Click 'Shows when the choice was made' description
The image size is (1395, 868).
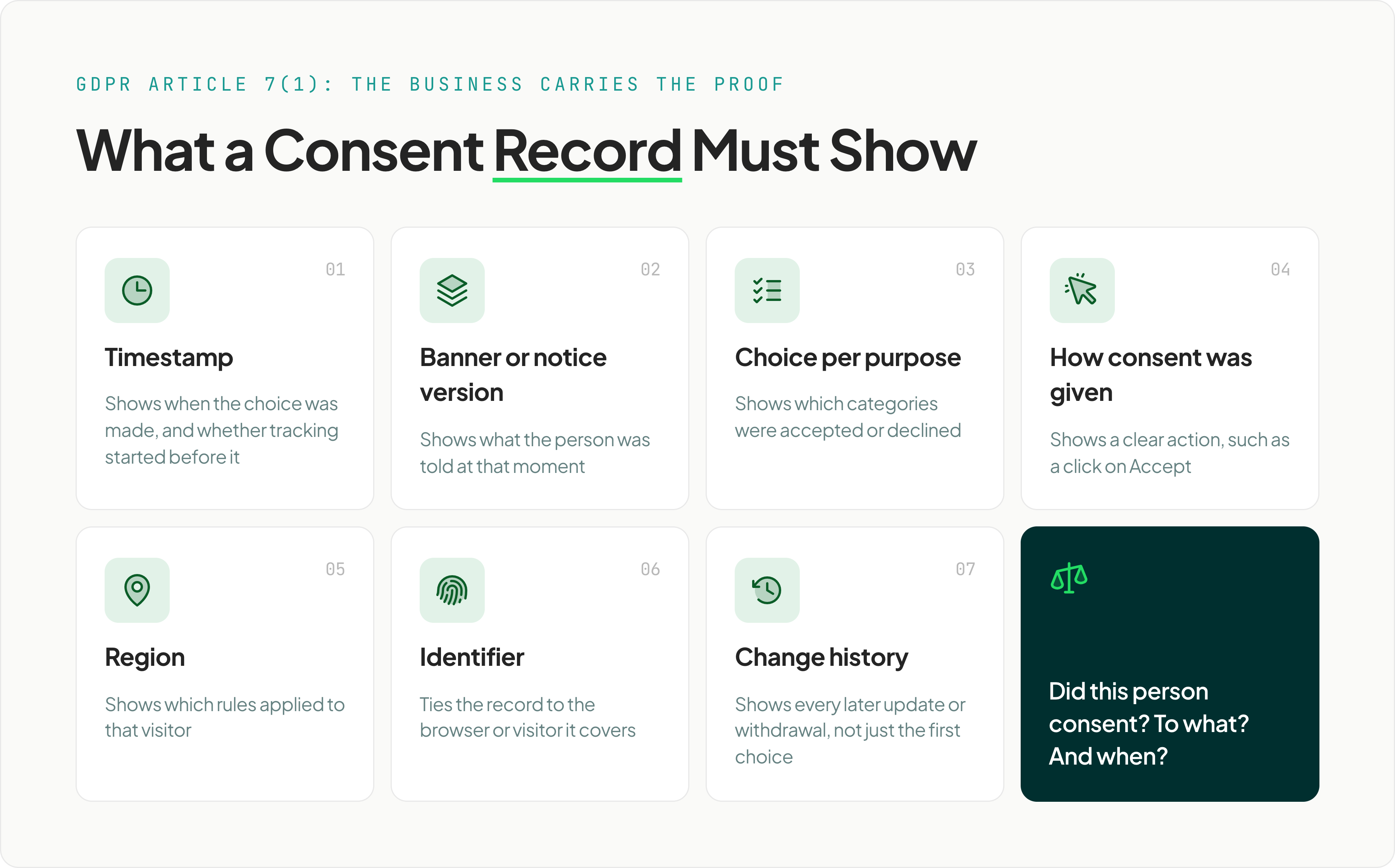point(222,431)
